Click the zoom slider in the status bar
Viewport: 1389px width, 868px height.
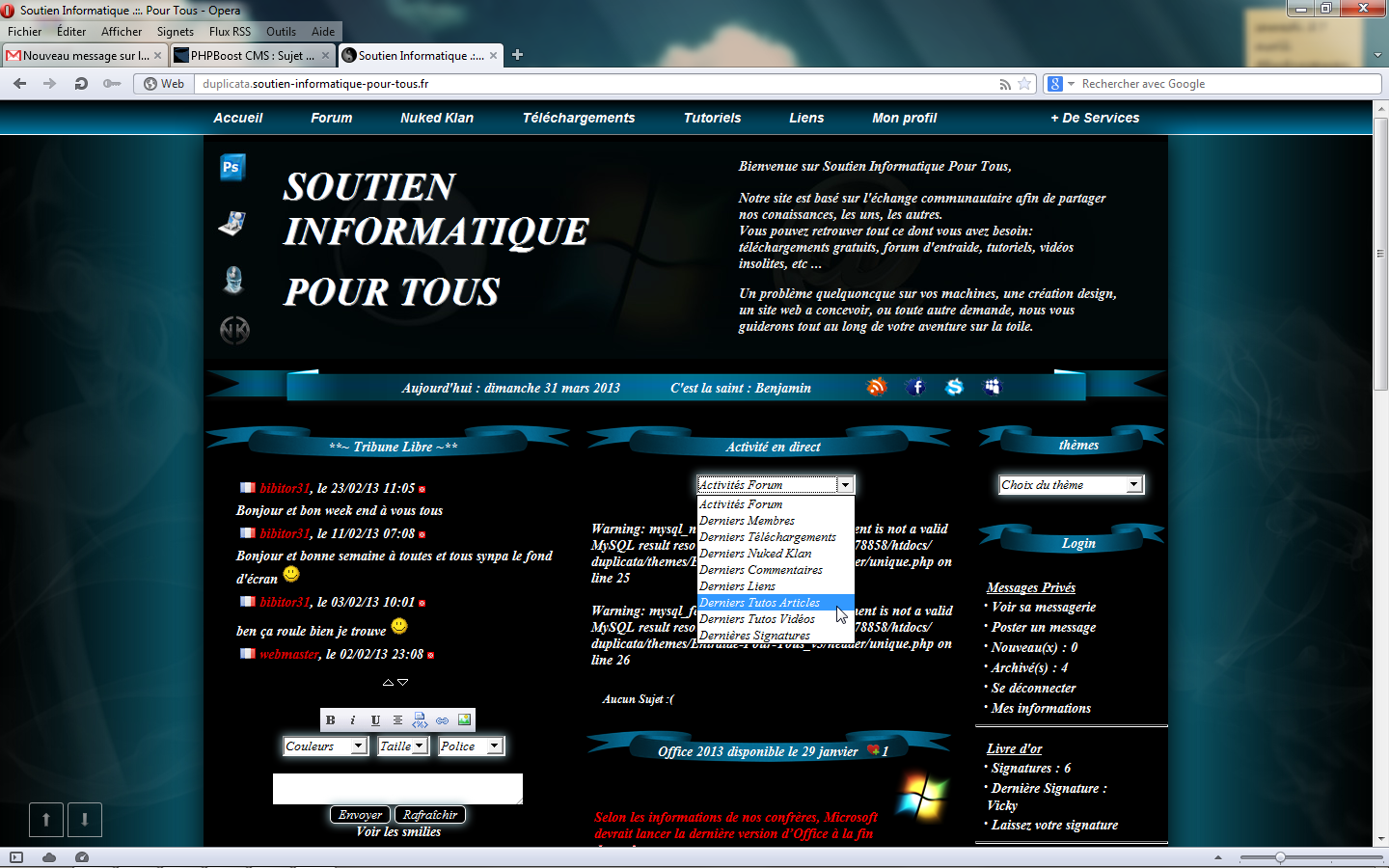tap(1280, 857)
